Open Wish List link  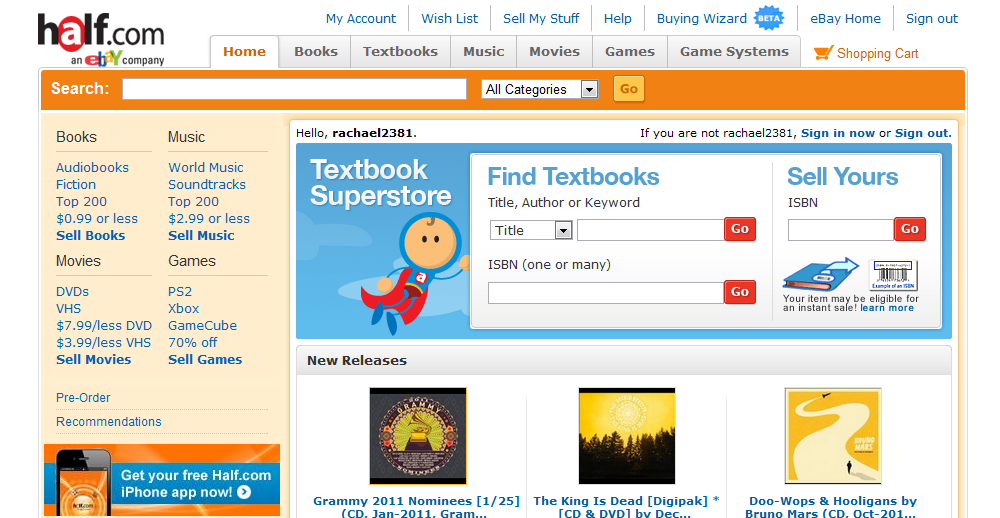(450, 18)
